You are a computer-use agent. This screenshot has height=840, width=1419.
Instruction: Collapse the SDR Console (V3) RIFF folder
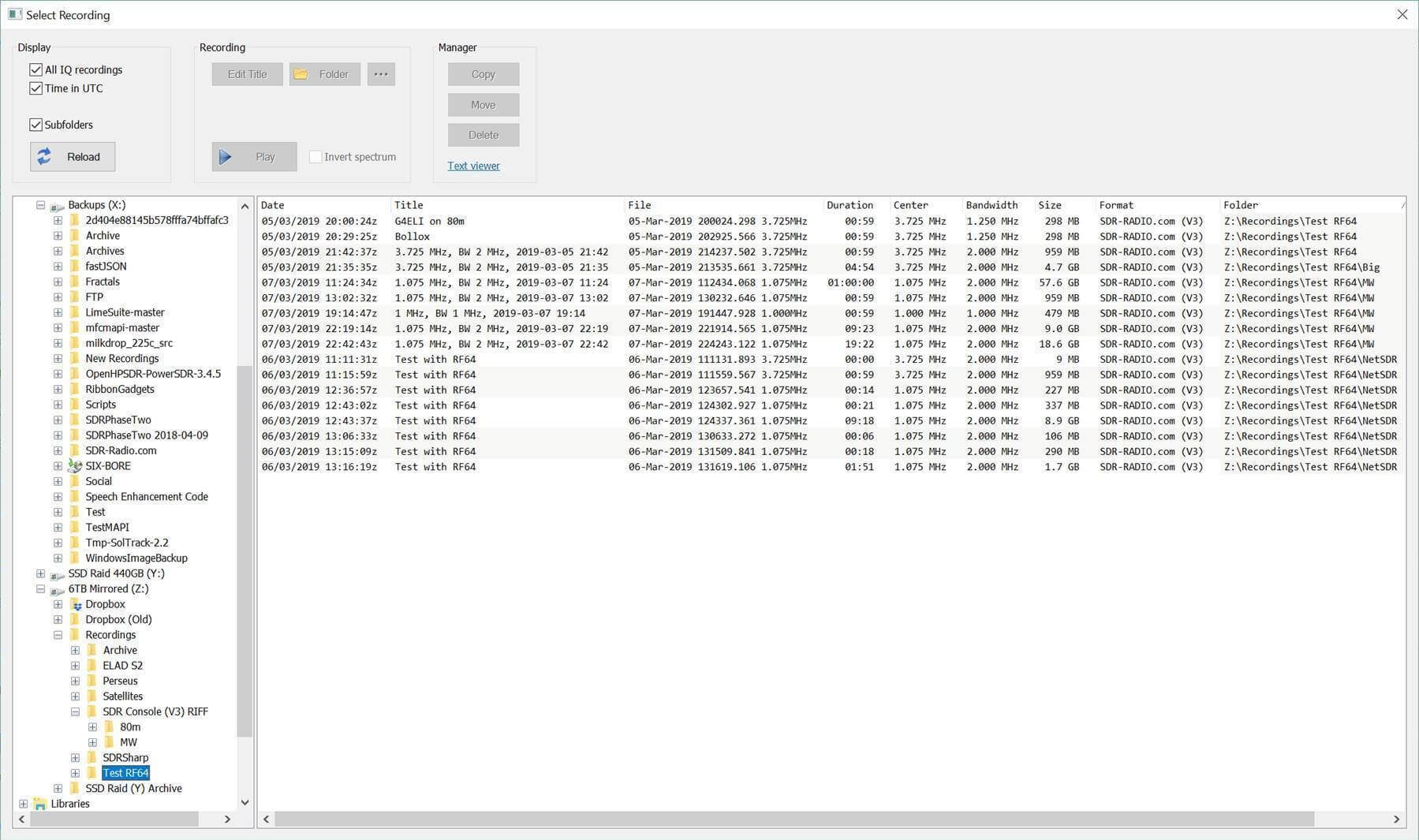pos(75,711)
